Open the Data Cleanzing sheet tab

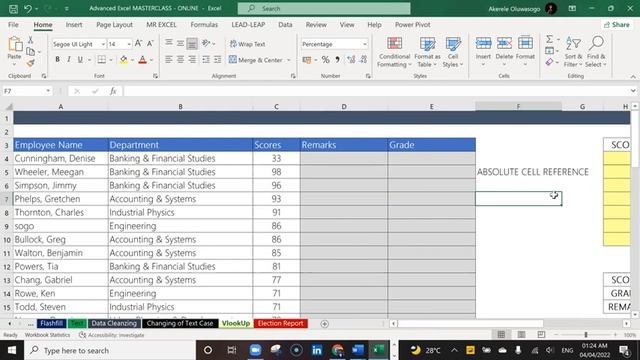114,323
